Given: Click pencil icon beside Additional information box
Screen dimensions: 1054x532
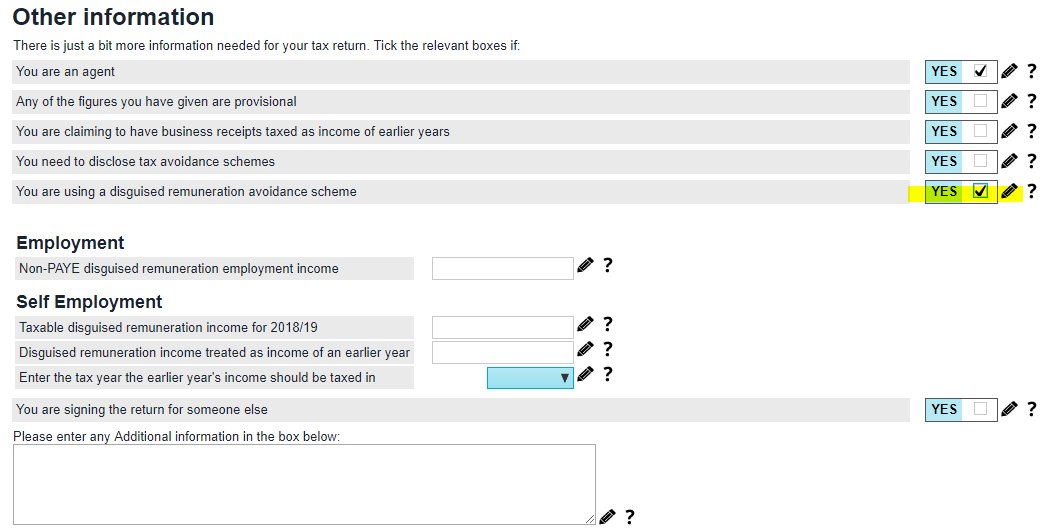Looking at the screenshot, I should (607, 516).
